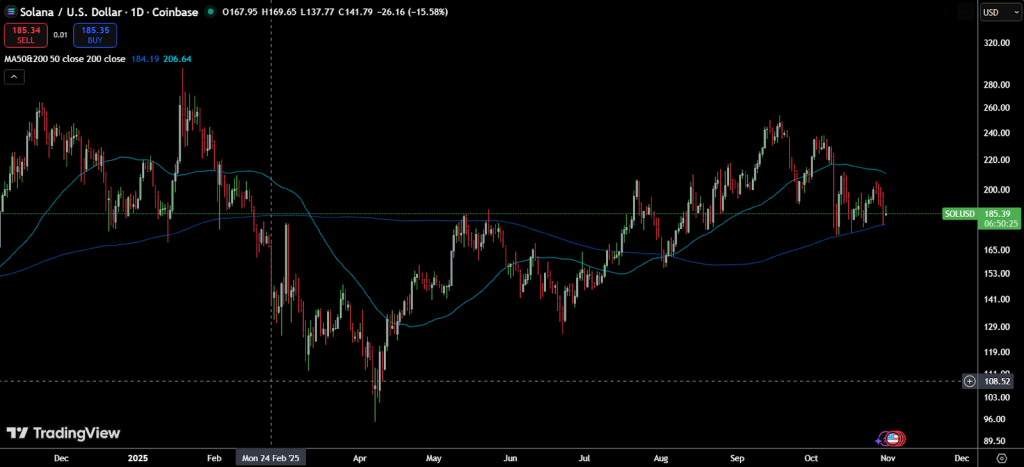The width and height of the screenshot is (1024, 467).
Task: Click the 206.64 MA200 value in legend
Action: point(178,59)
